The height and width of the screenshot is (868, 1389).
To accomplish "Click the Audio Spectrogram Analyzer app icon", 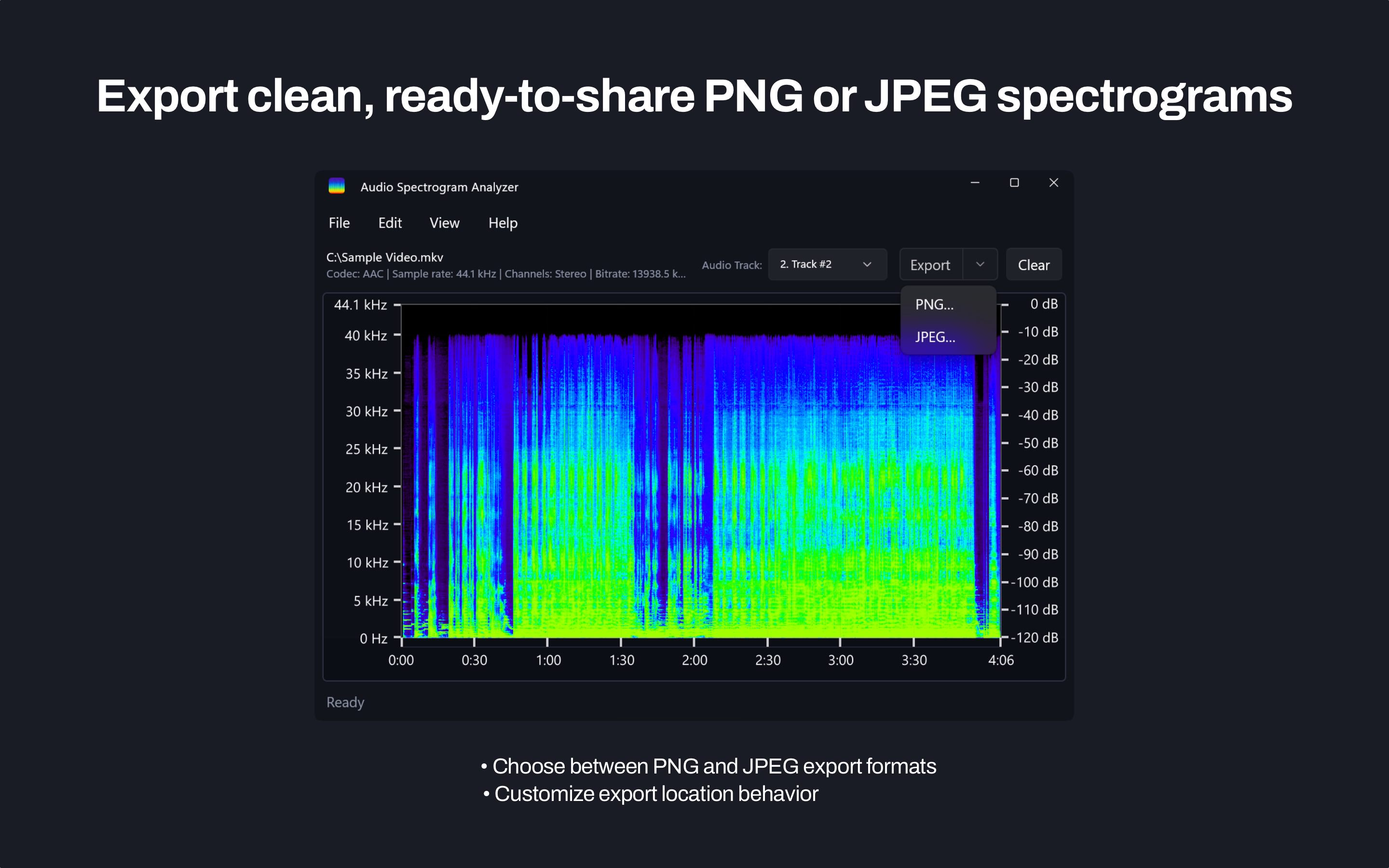I will coord(336,186).
